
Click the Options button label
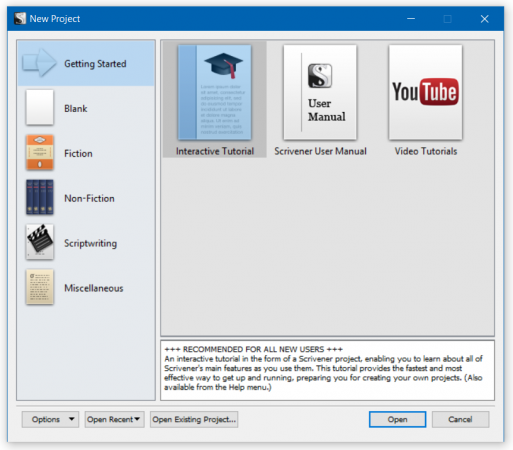46,419
